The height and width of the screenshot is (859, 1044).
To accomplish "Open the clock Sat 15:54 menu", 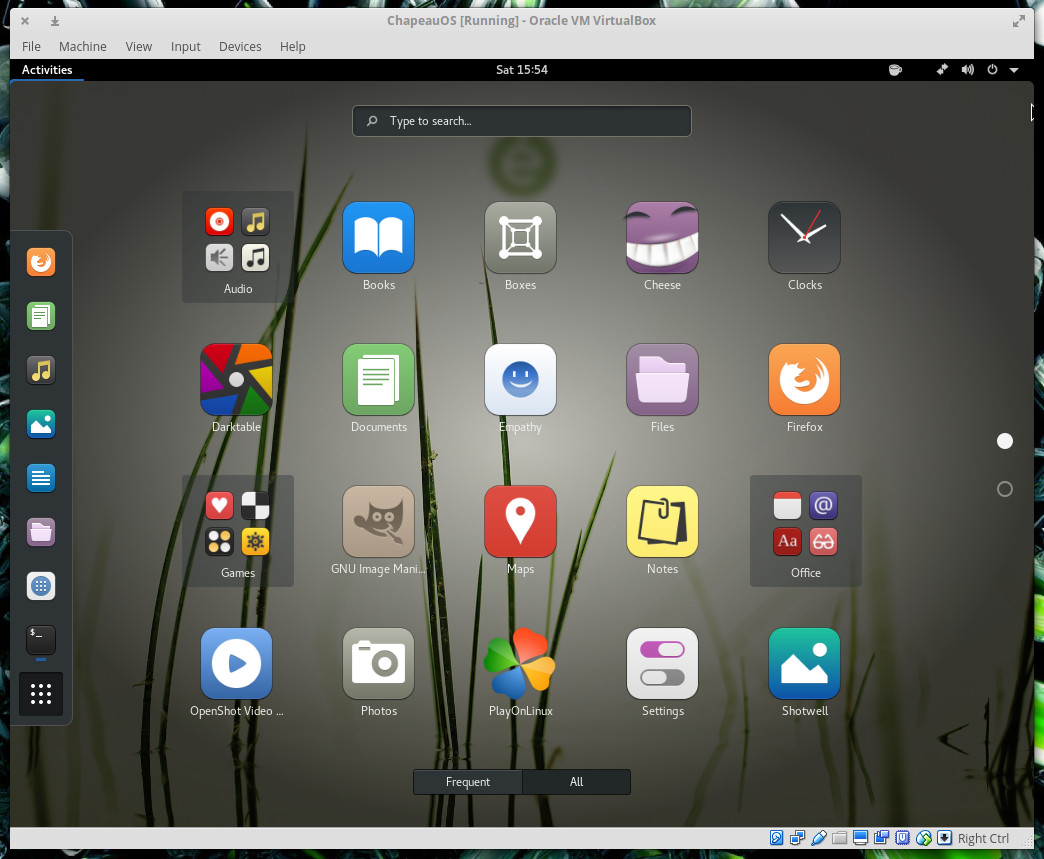I will [x=521, y=69].
